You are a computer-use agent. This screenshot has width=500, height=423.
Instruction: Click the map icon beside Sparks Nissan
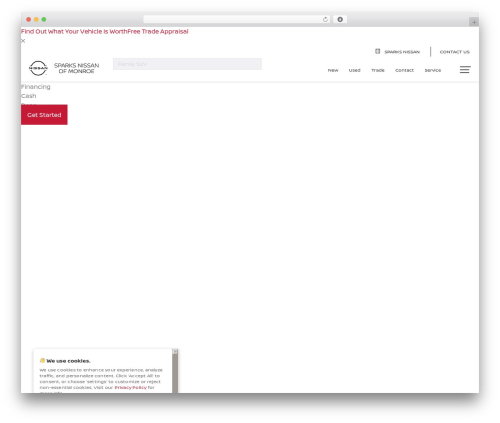point(377,51)
